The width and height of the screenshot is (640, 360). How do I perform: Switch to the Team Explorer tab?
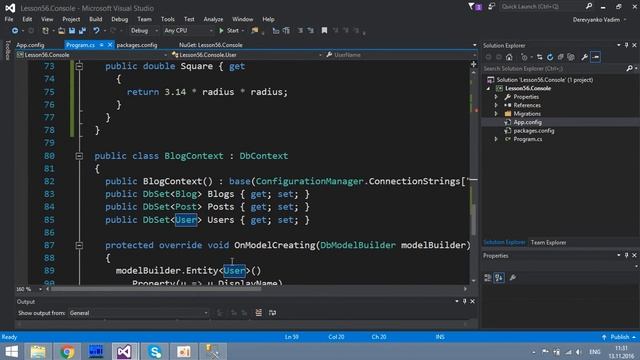click(548, 242)
